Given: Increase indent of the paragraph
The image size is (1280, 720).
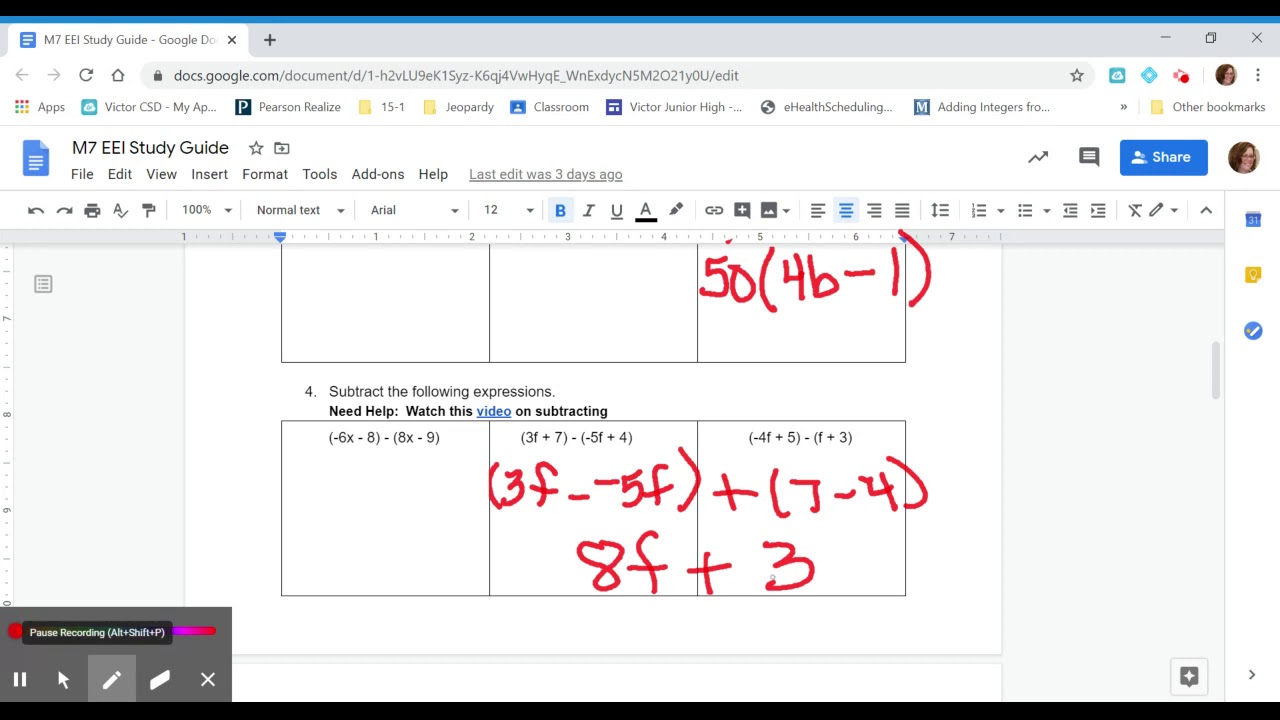Looking at the screenshot, I should [x=1098, y=210].
